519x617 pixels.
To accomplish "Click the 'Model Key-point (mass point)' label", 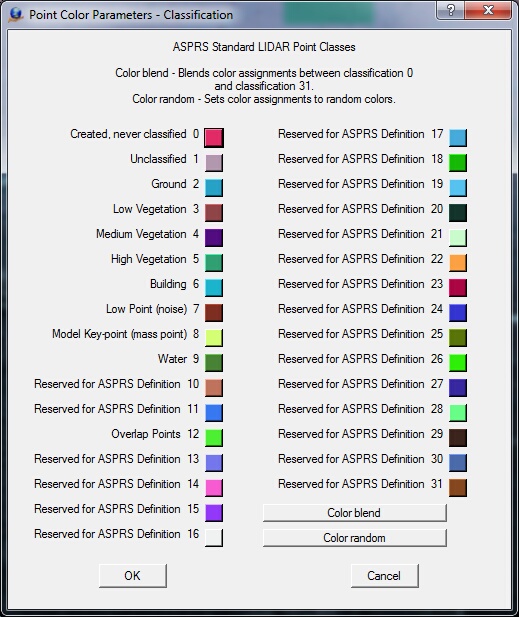I will click(120, 334).
